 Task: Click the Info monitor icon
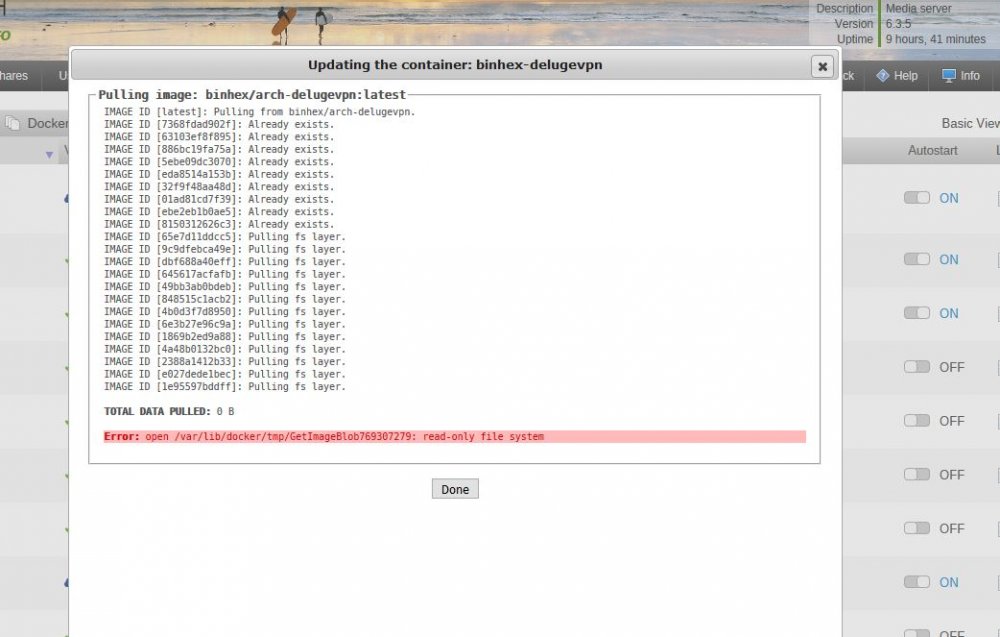tap(949, 76)
